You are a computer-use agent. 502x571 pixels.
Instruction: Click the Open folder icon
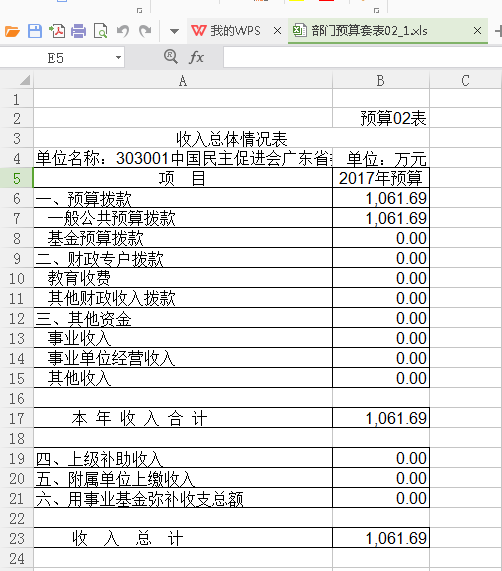point(12,31)
